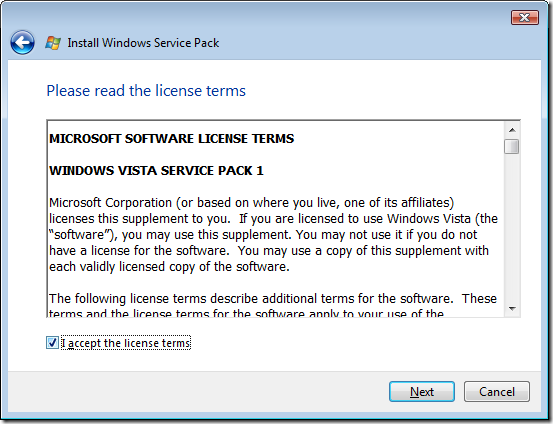Click the 'I accept the license terms' label

tap(126, 343)
